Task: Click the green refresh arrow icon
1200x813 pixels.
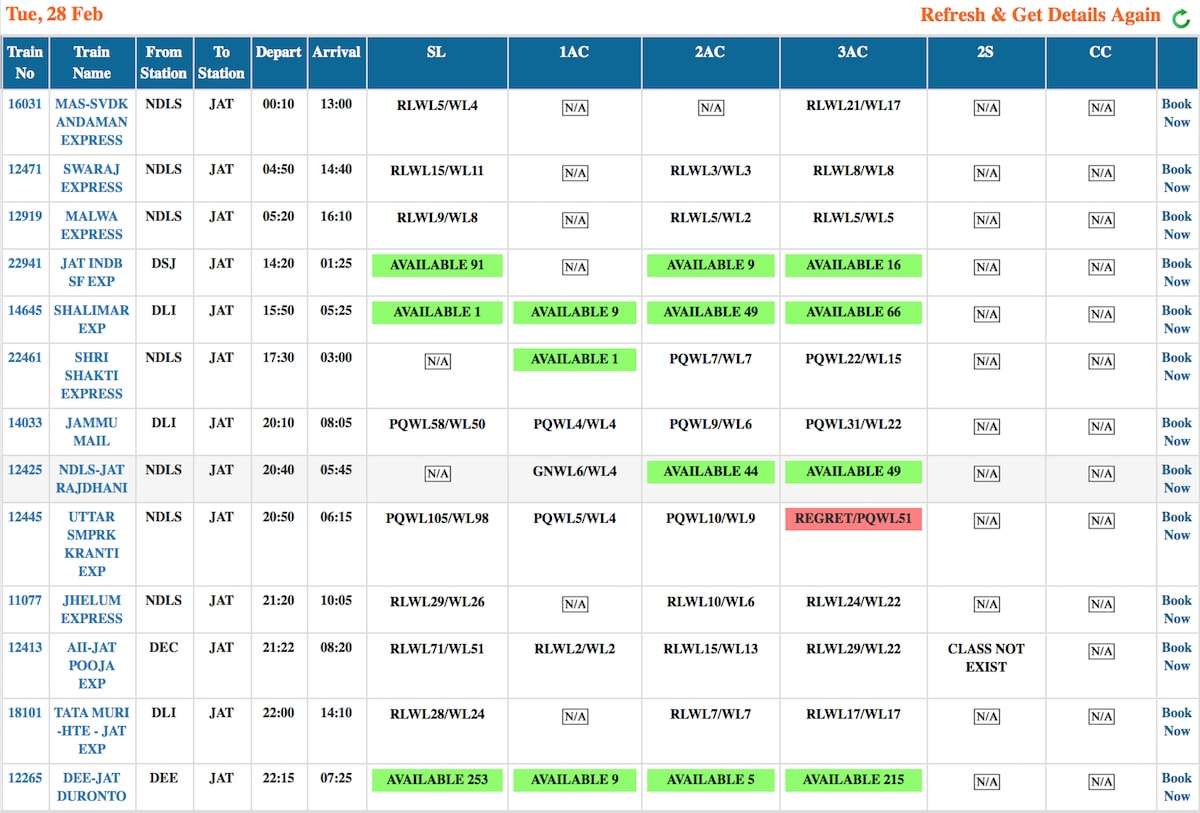Action: [1181, 17]
